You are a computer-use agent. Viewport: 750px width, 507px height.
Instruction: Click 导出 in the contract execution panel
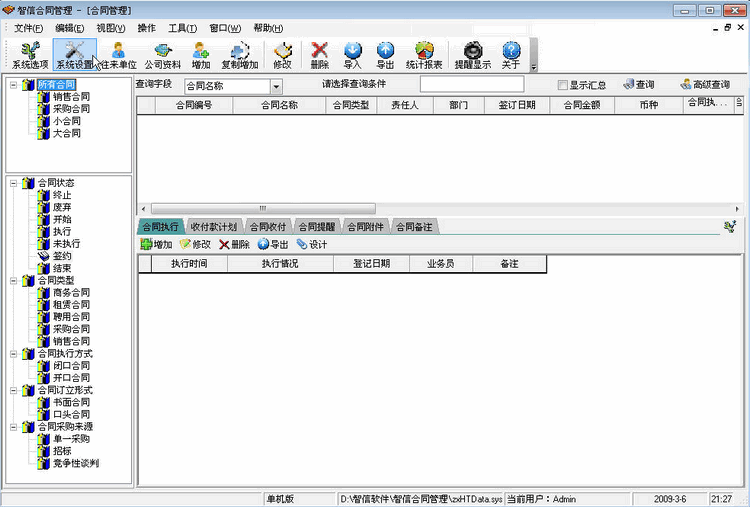(273, 244)
